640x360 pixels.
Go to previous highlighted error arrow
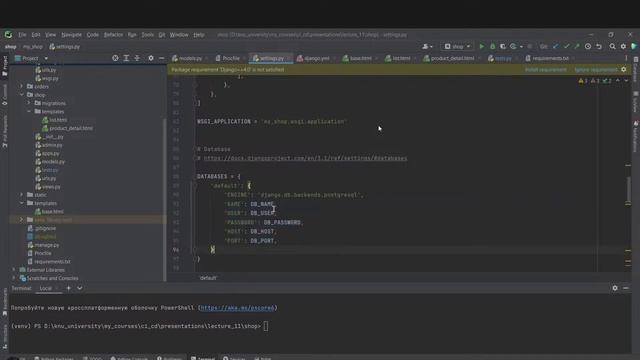pos(618,81)
